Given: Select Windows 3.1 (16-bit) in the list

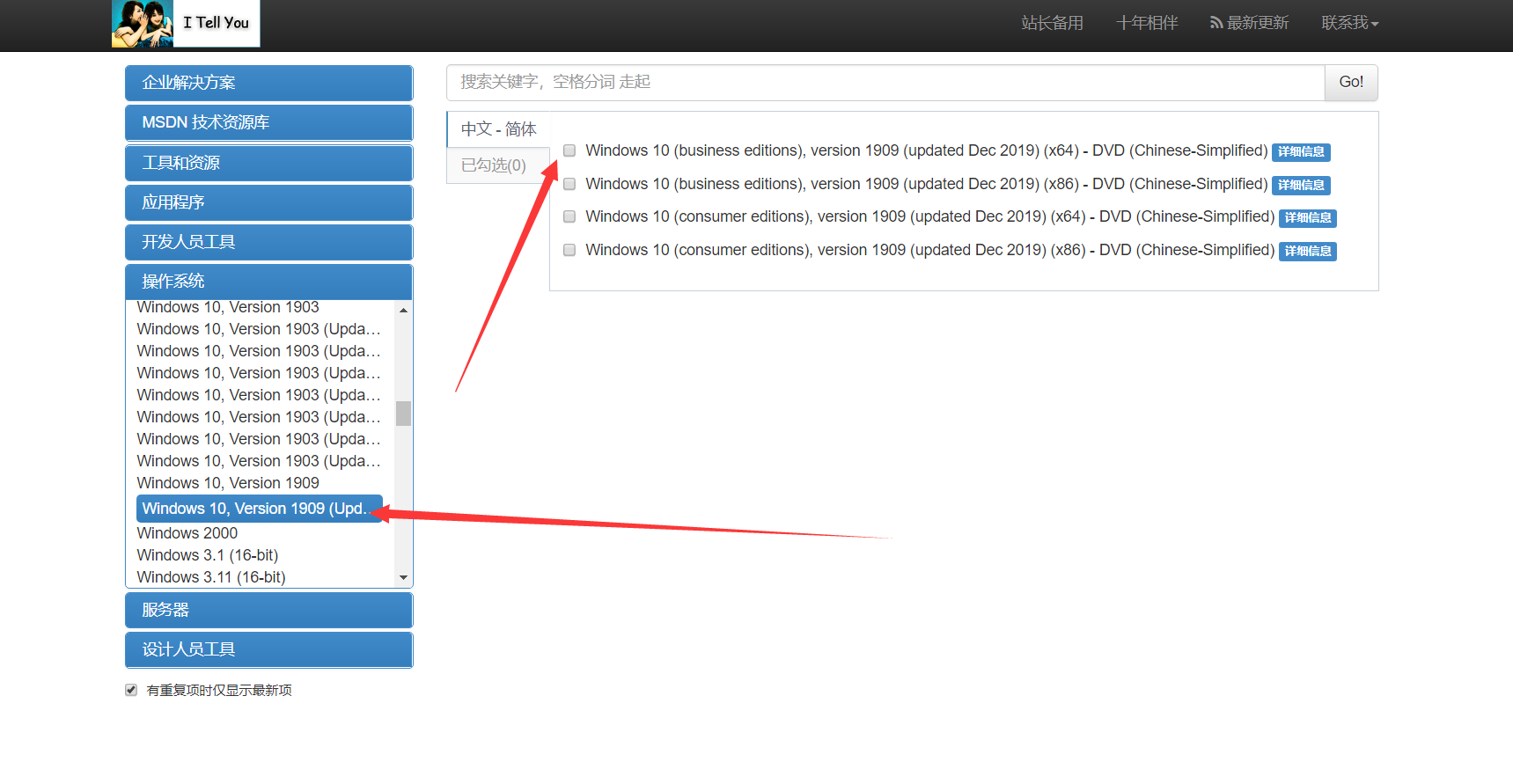Looking at the screenshot, I should tap(208, 555).
